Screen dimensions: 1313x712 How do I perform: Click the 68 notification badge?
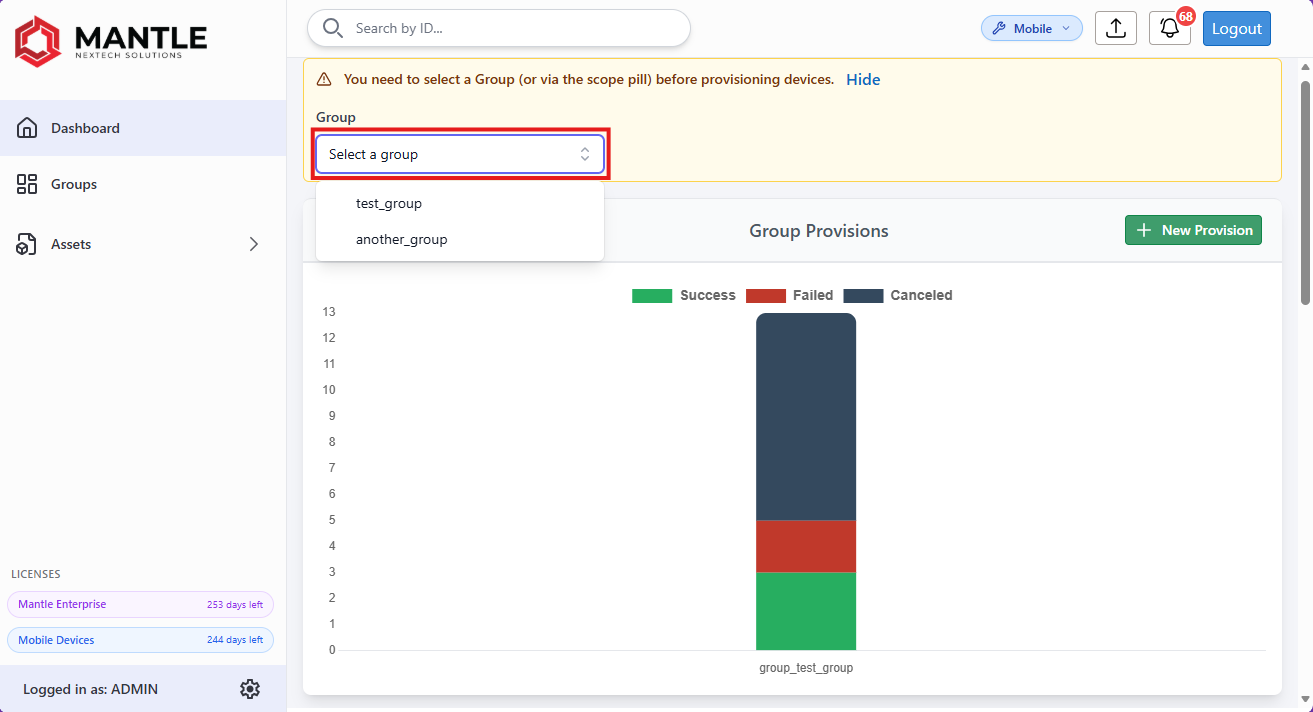(1186, 16)
